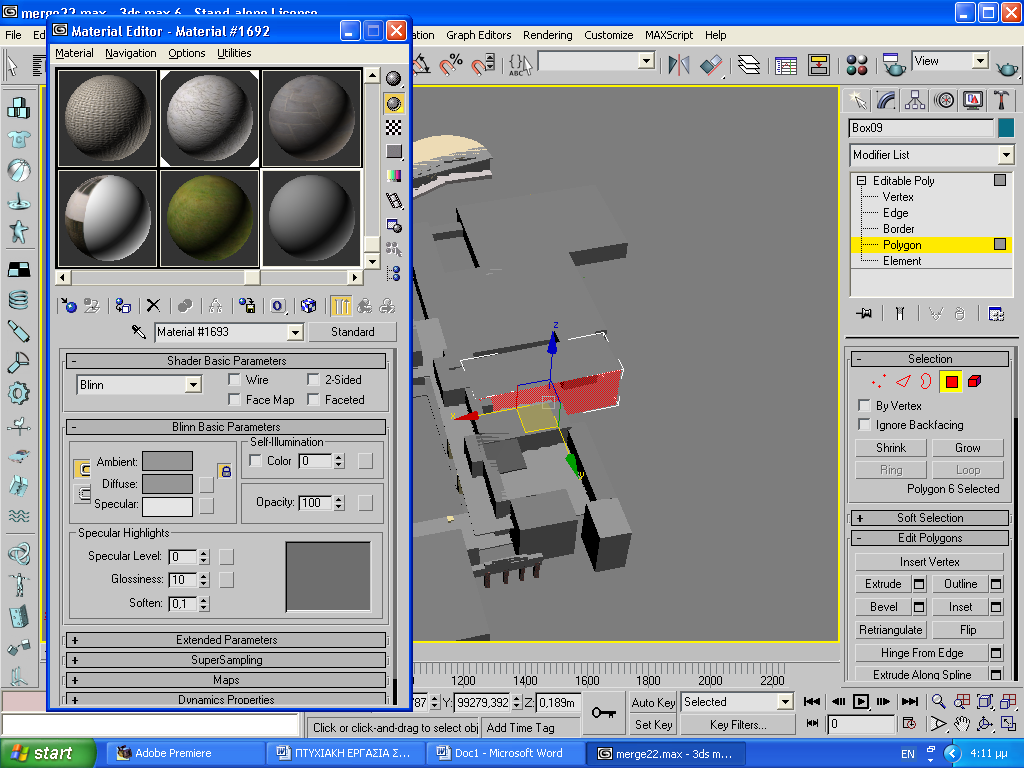Select the Element sub-object selection icon
This screenshot has width=1024, height=768.
pyautogui.click(x=974, y=381)
